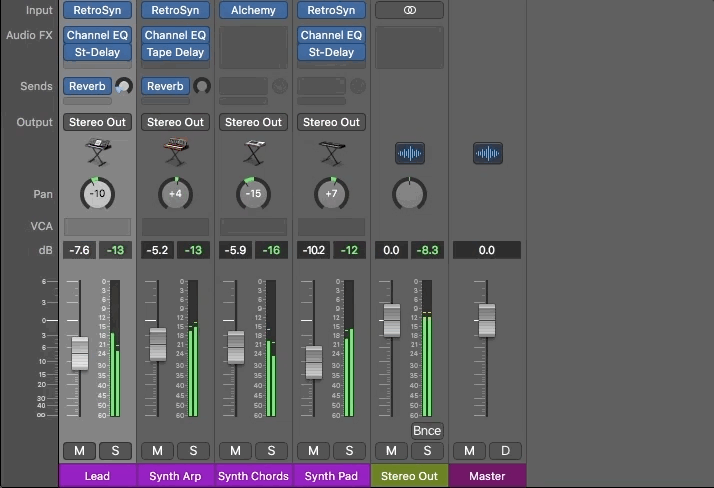Open the Lead Stereo Out output menu

97,122
